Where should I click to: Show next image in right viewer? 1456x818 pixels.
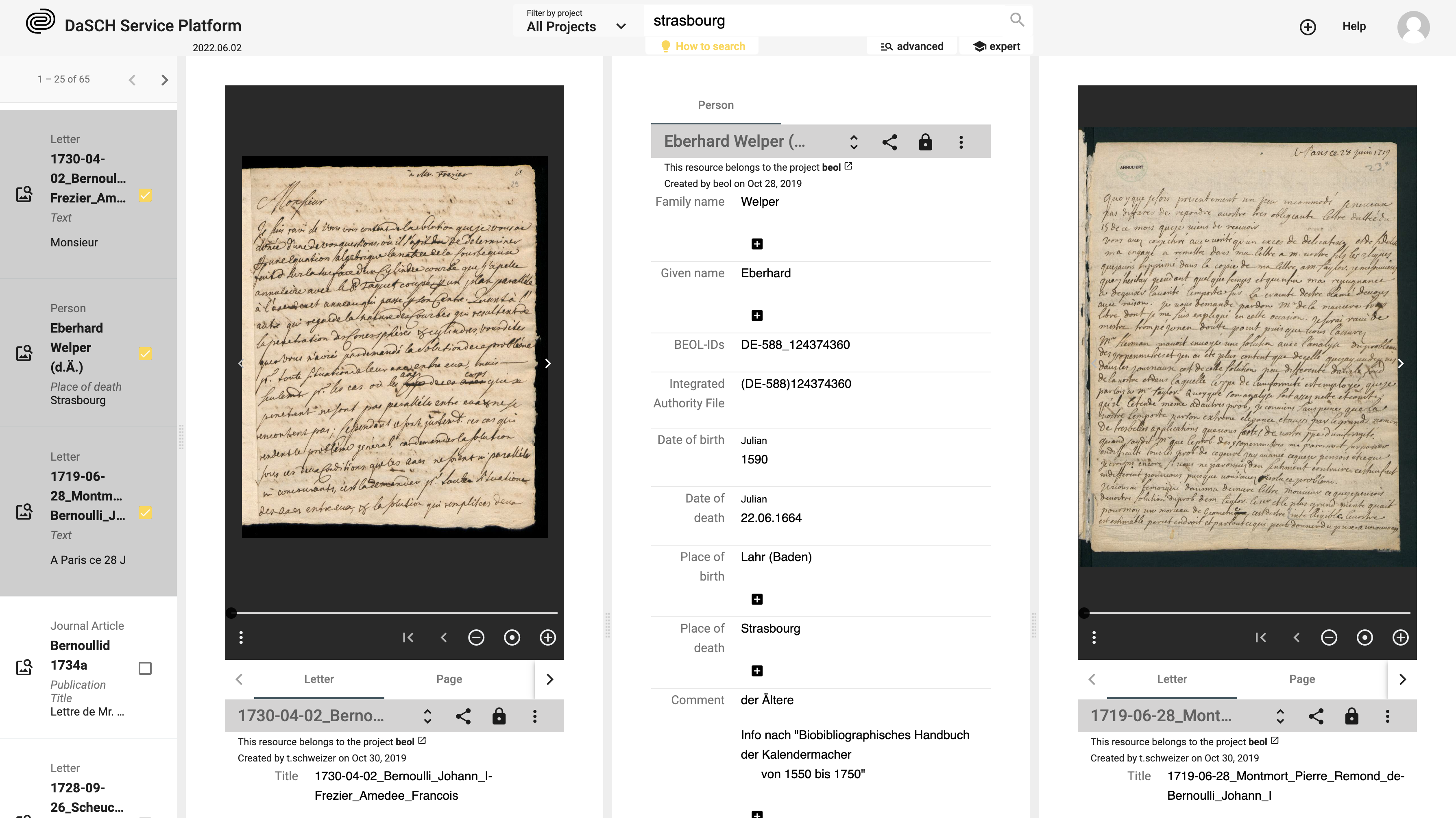click(1400, 364)
